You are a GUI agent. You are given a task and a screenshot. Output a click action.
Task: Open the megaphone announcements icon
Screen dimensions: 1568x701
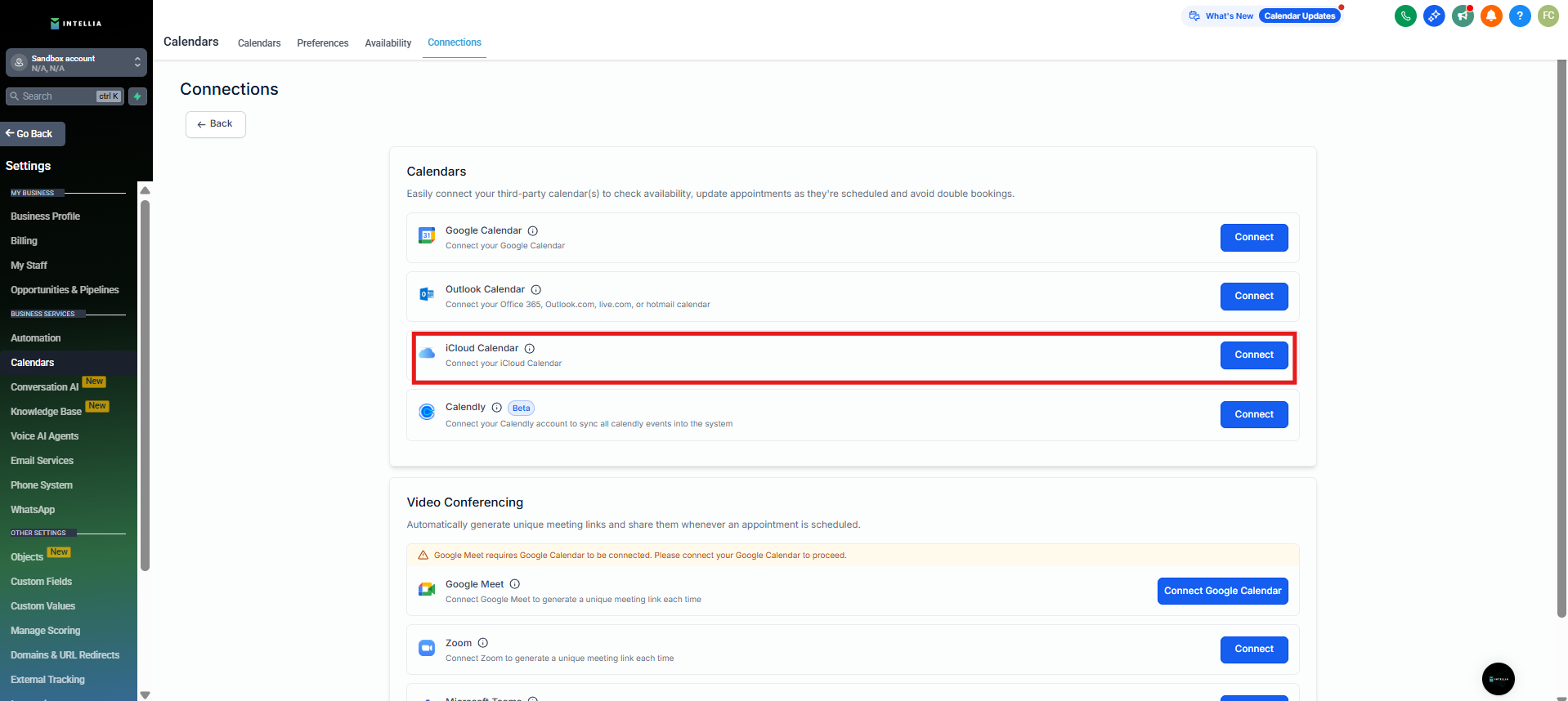tap(1463, 16)
